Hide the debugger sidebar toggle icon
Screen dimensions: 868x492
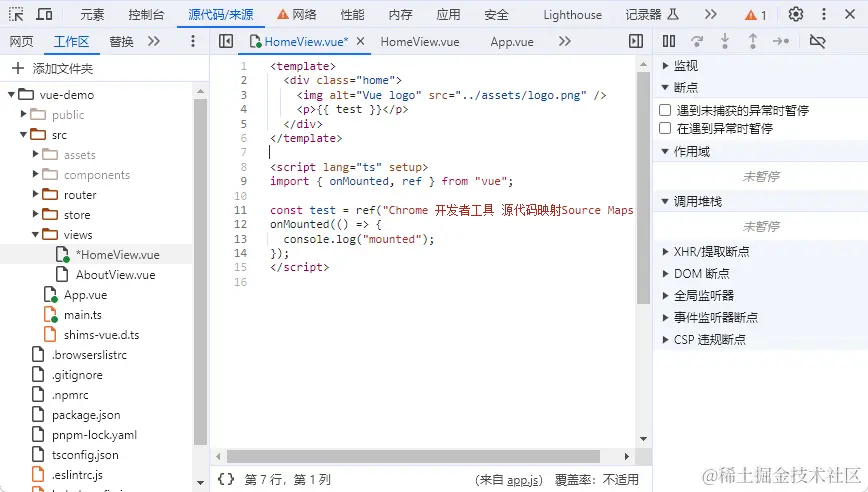pos(636,41)
